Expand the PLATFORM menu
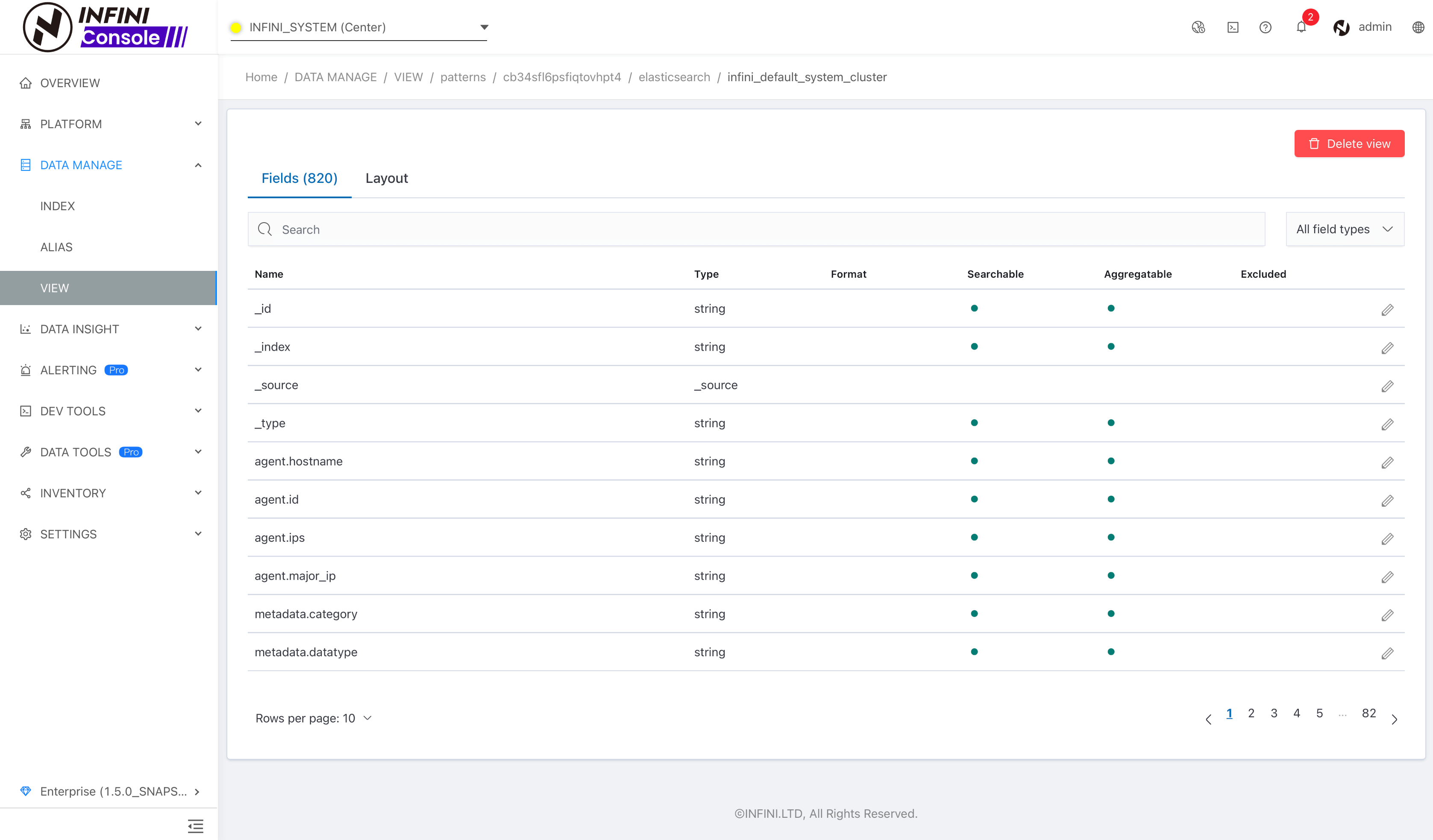 (109, 124)
